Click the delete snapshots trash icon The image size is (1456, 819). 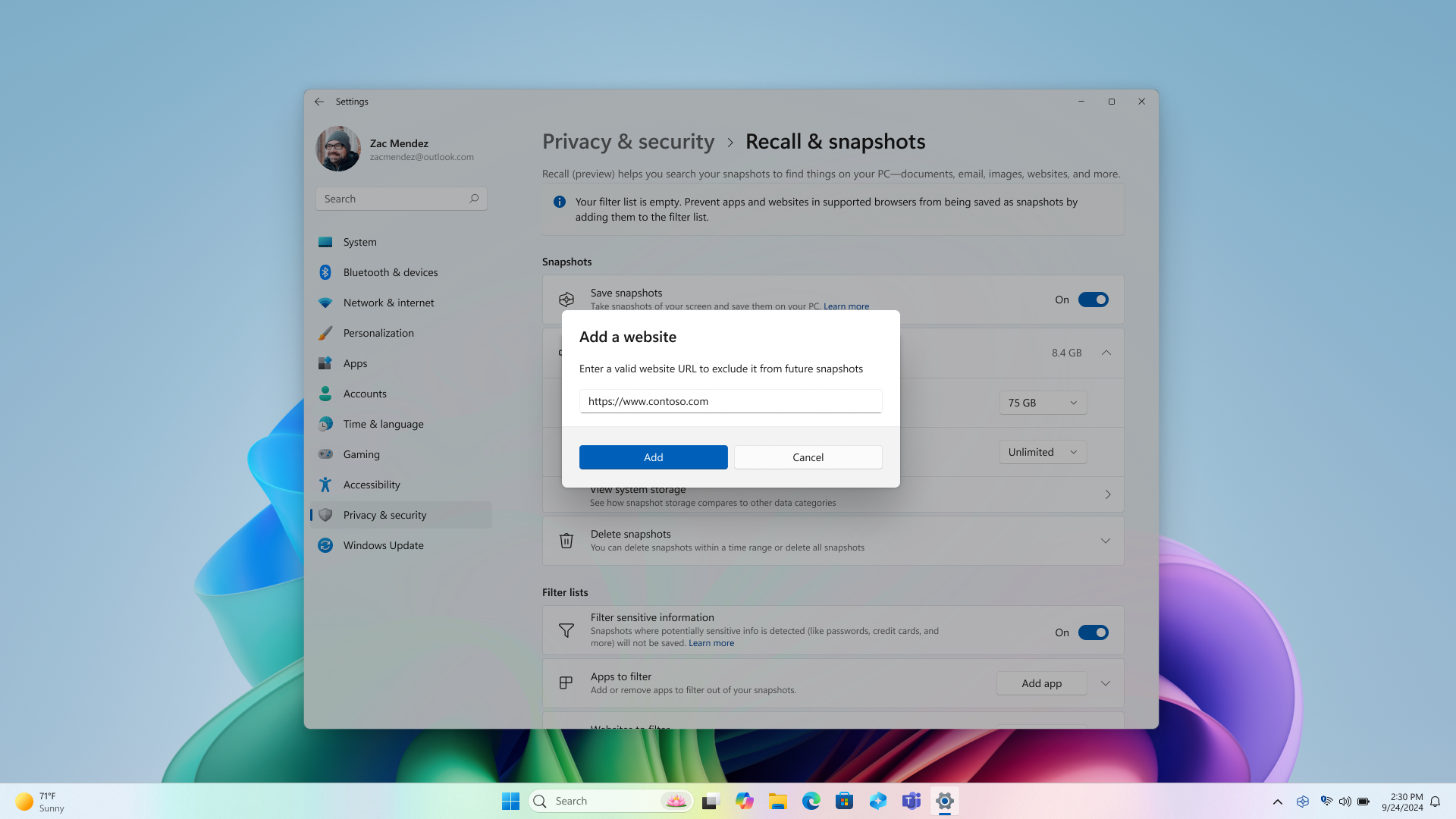click(x=566, y=540)
